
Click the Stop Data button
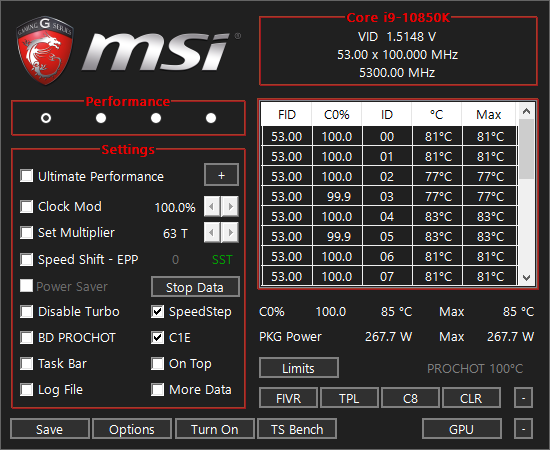195,287
